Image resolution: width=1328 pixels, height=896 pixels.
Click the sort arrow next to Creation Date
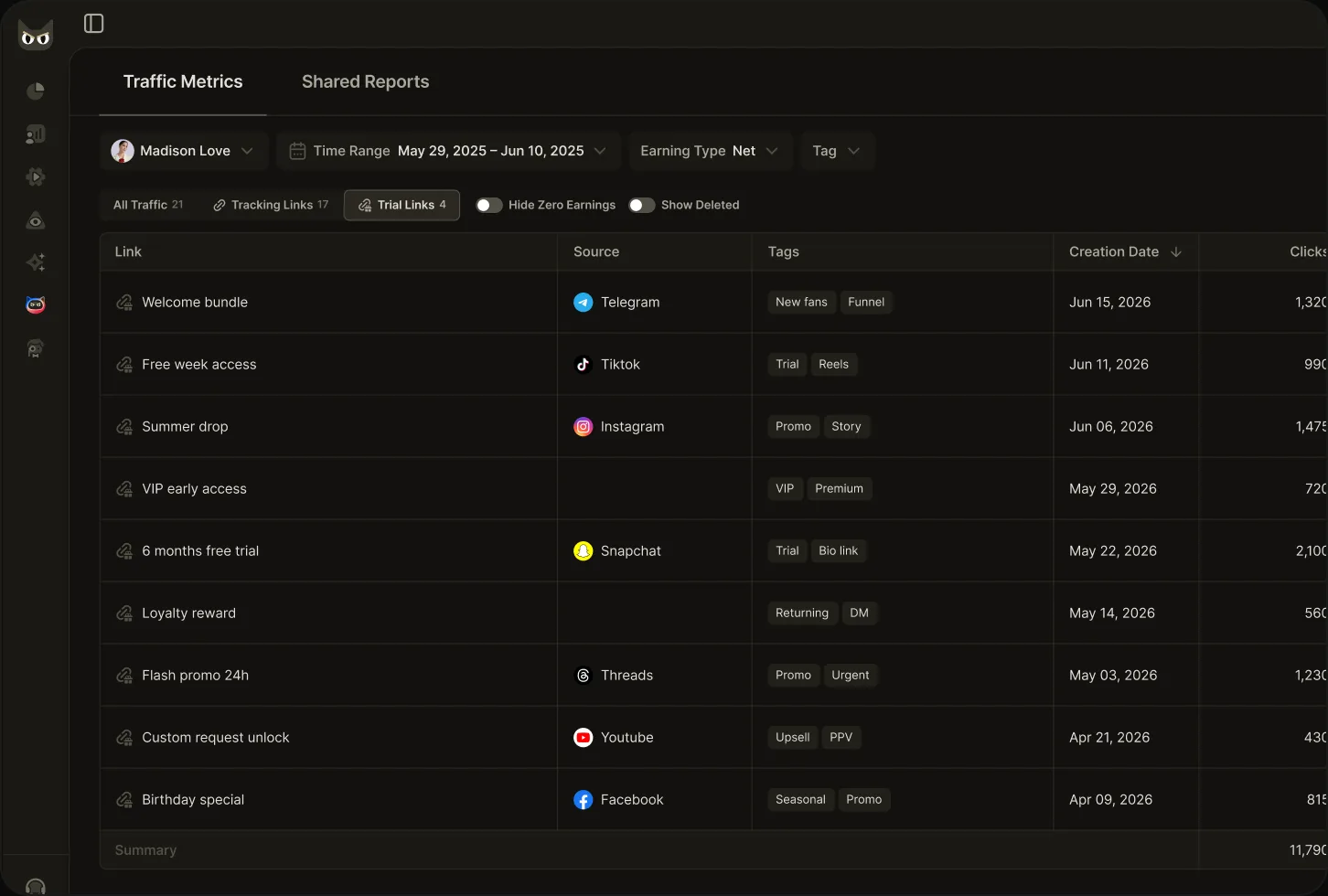(x=1176, y=251)
